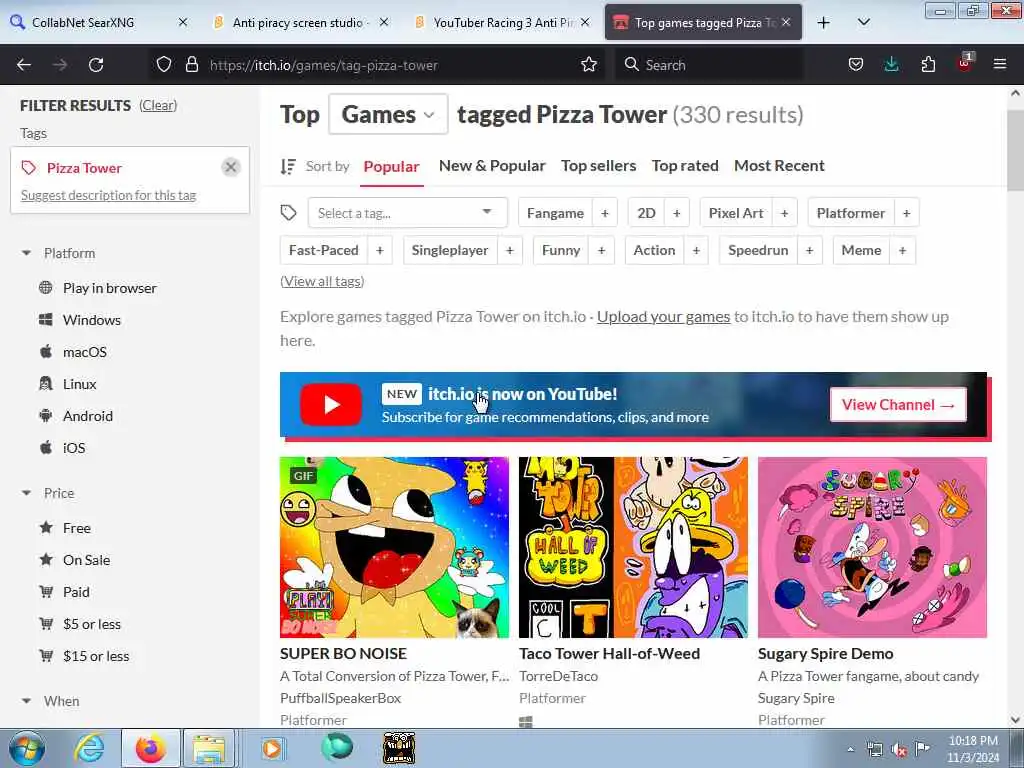Collapse the When filter section

(51, 701)
